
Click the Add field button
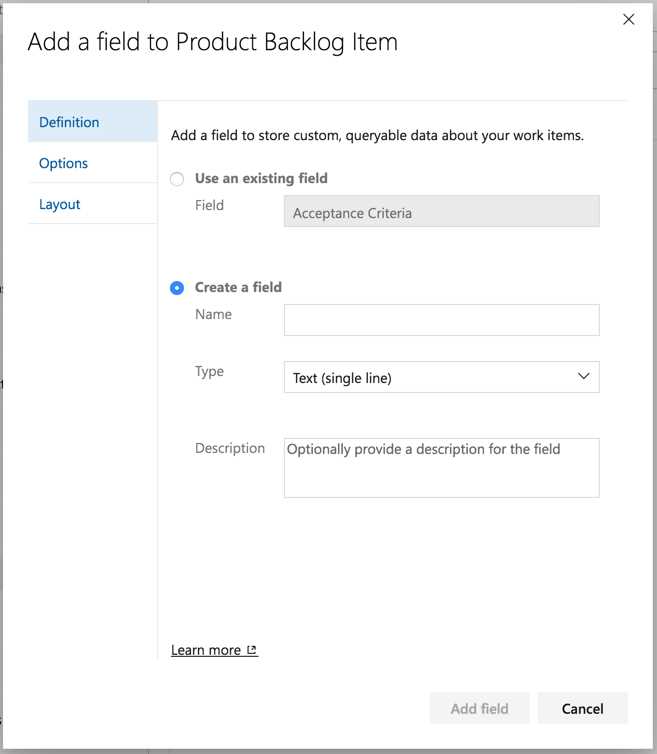480,708
